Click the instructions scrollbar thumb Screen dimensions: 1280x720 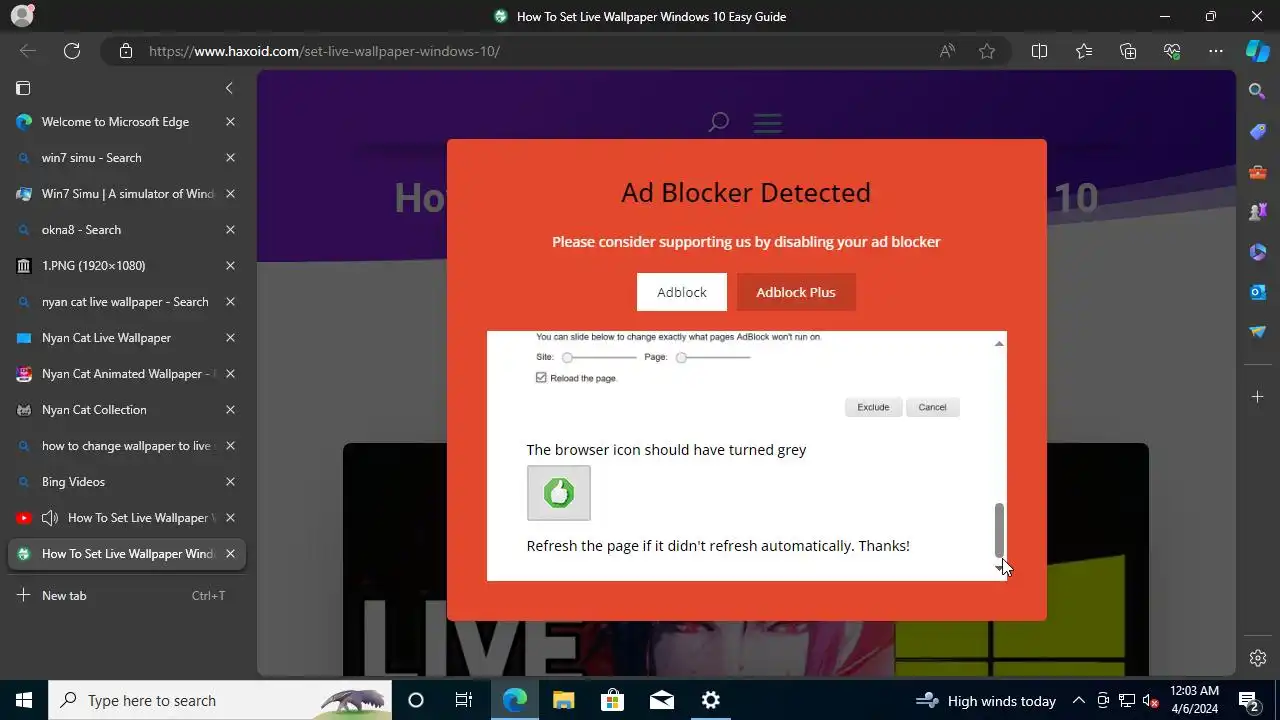pyautogui.click(x=998, y=530)
